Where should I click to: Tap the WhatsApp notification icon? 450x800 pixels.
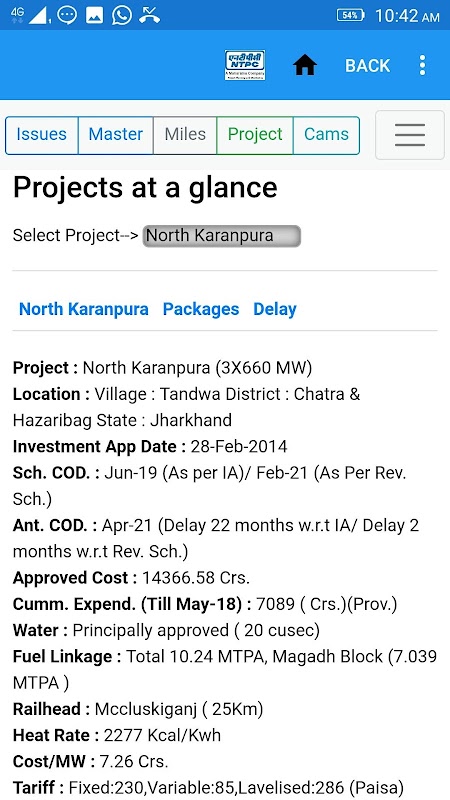point(122,15)
